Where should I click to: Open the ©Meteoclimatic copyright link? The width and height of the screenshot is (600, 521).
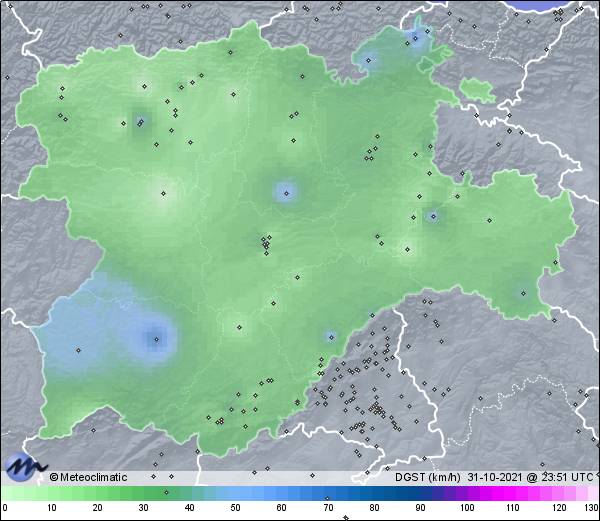(x=88, y=477)
